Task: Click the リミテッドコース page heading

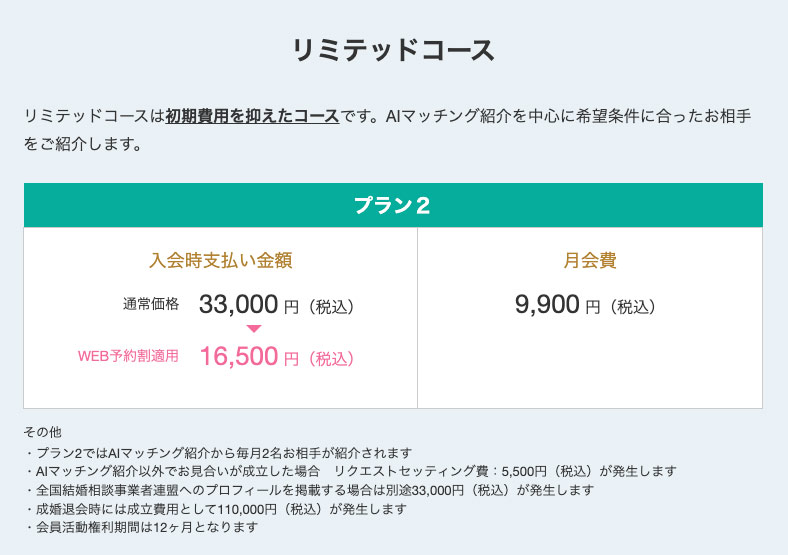Action: (393, 51)
